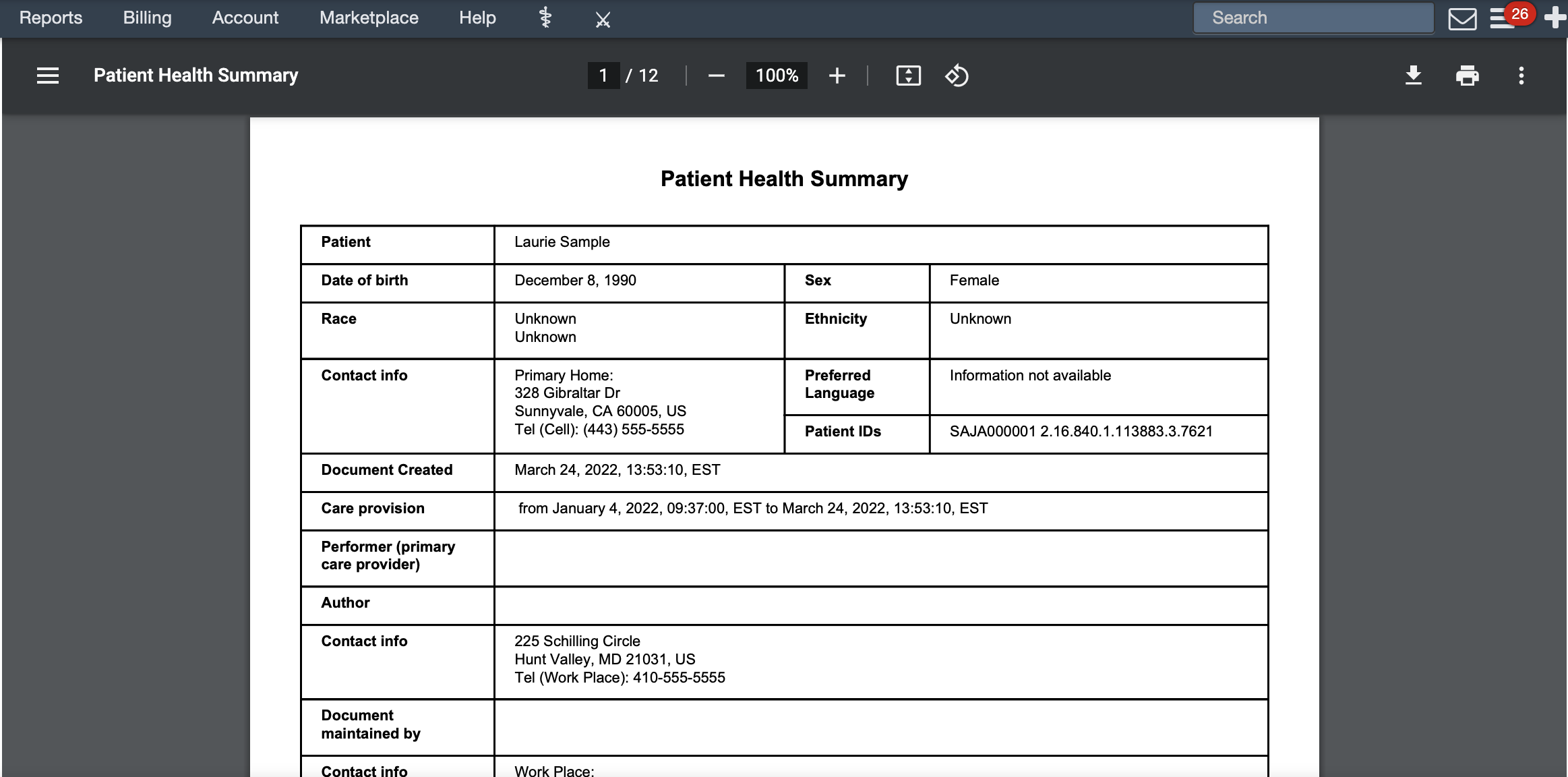This screenshot has height=777, width=1568.
Task: Click the caduceus medical icon
Action: tap(545, 18)
